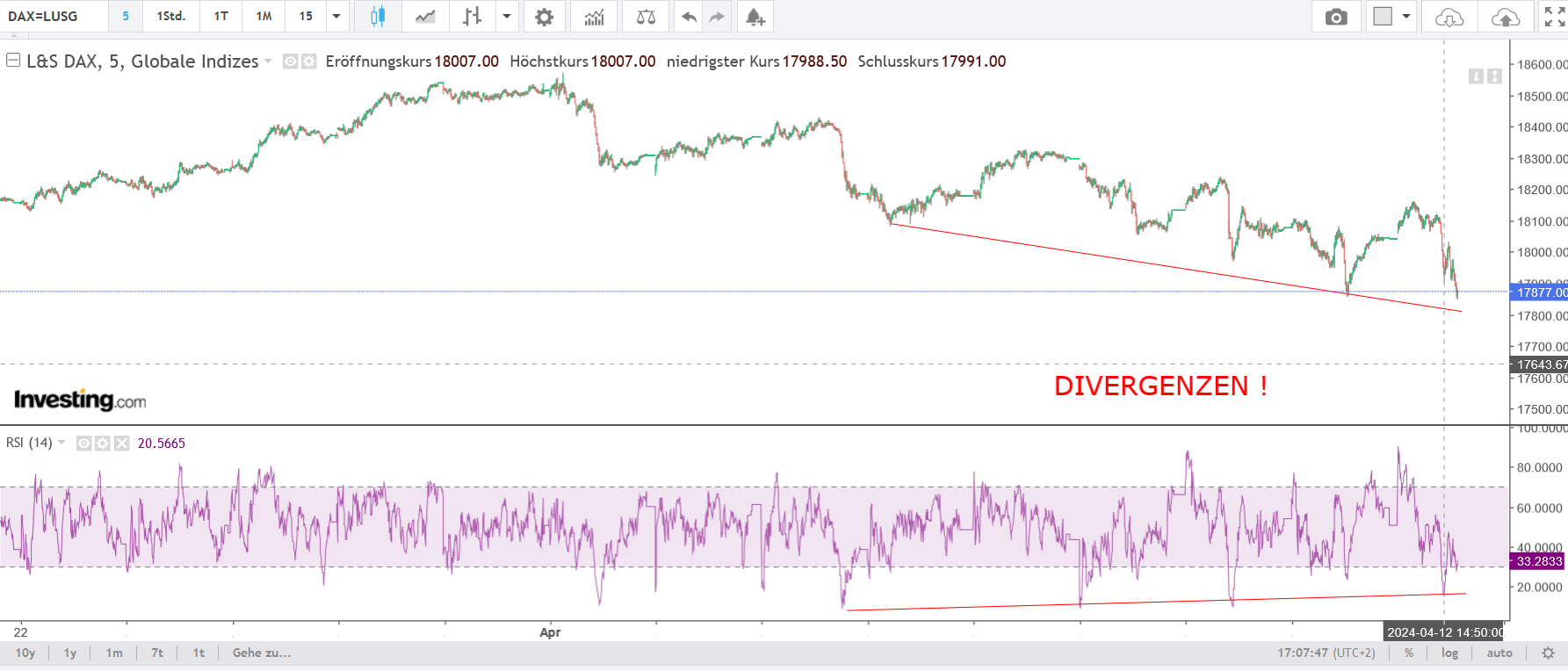Click the DAX=LUSG symbol search field
Image resolution: width=1568 pixels, height=671 pixels.
tap(54, 17)
